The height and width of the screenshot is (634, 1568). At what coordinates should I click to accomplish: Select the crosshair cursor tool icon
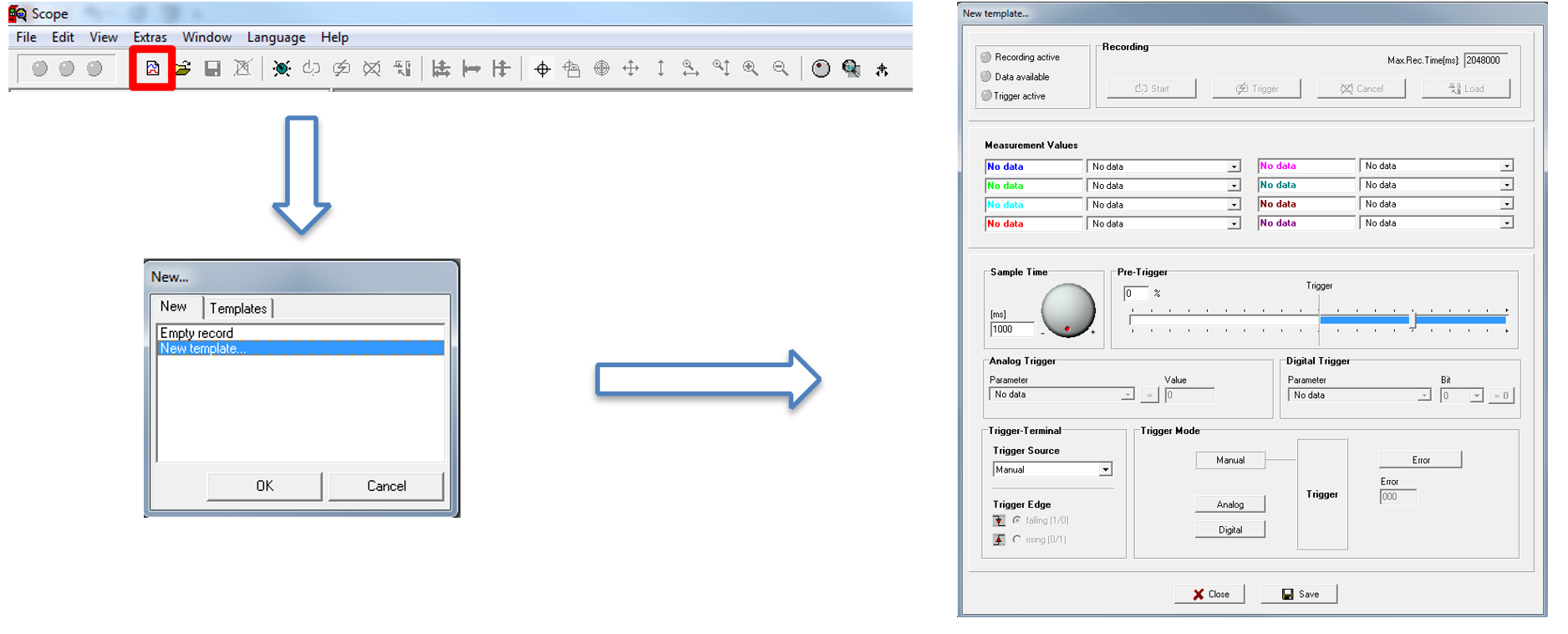[x=542, y=69]
